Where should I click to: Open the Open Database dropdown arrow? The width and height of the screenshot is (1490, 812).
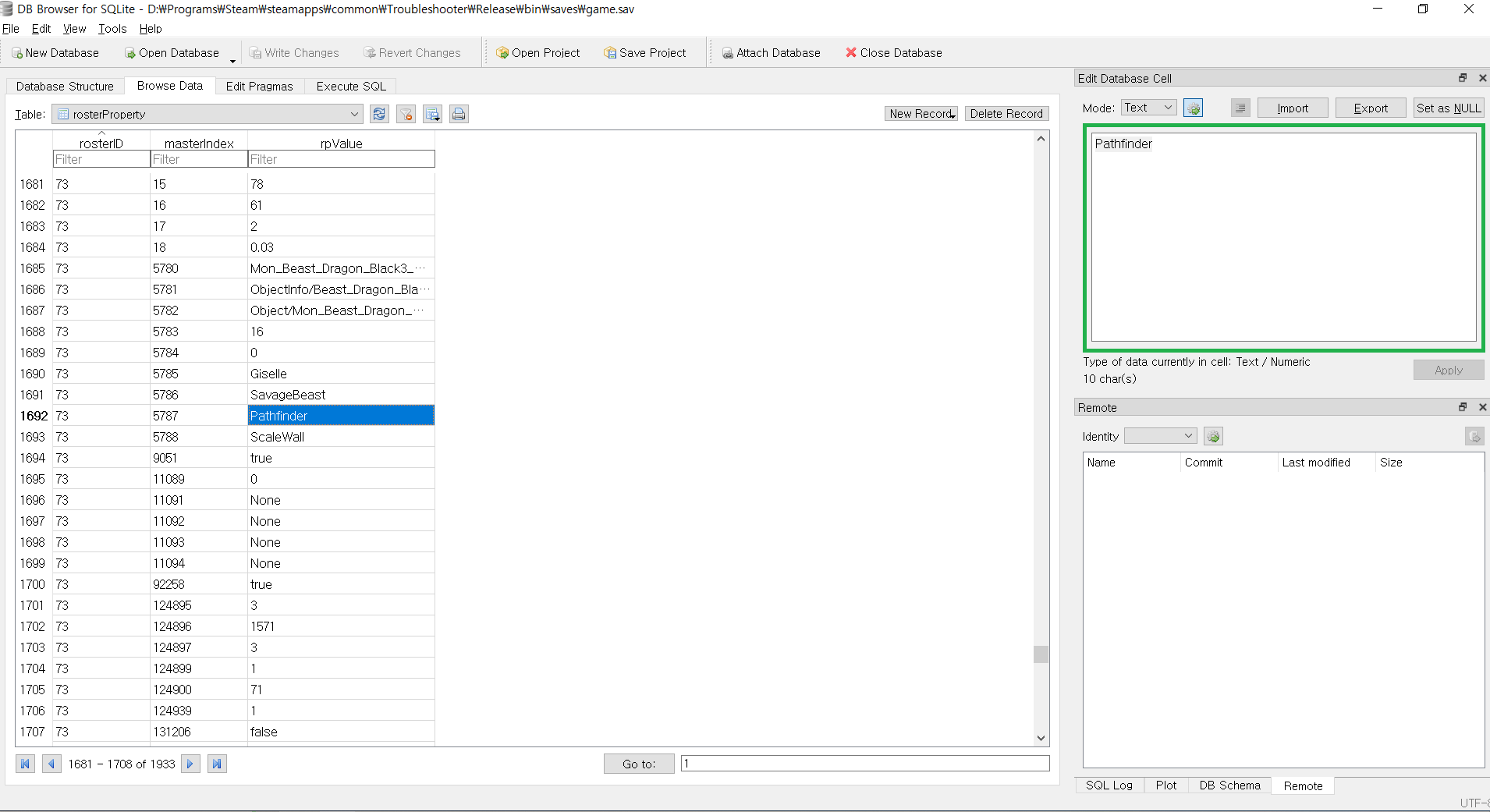point(232,61)
